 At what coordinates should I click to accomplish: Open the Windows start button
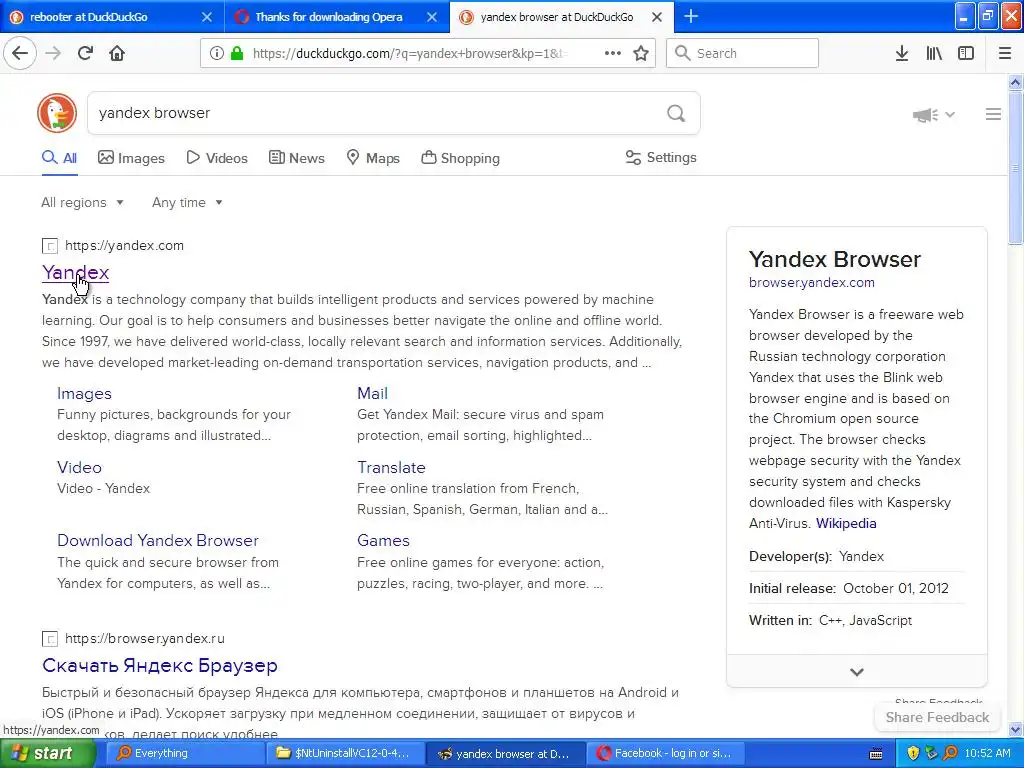[x=48, y=753]
